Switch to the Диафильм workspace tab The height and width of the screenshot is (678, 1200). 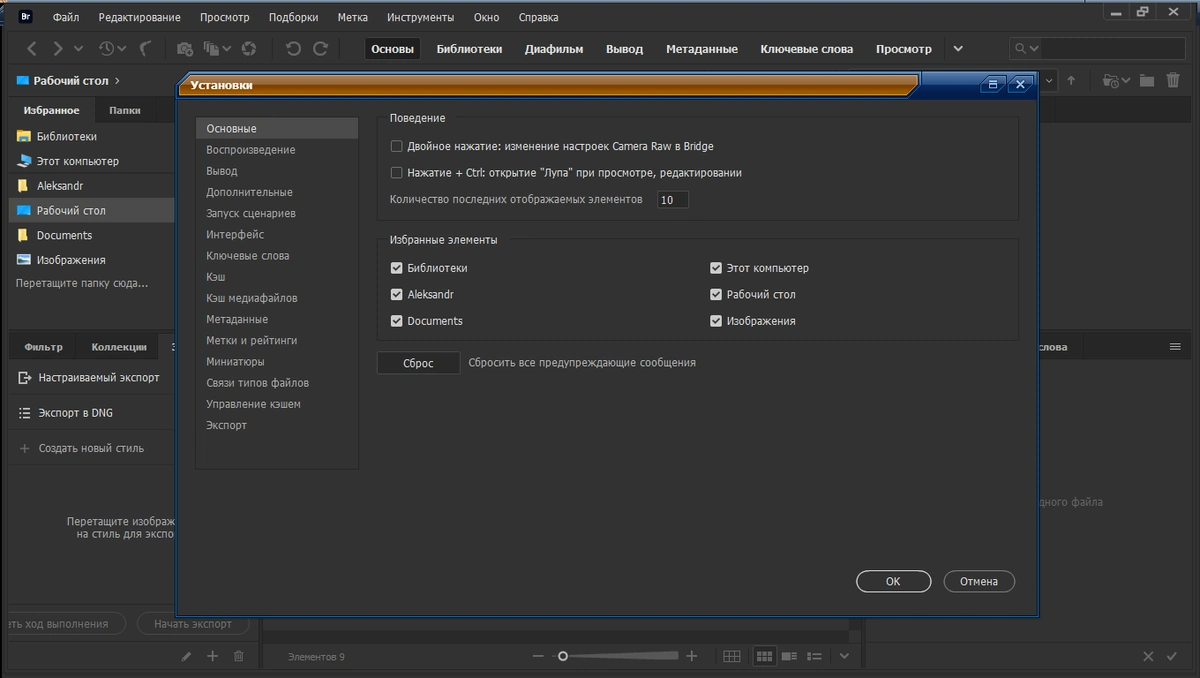[x=554, y=49]
